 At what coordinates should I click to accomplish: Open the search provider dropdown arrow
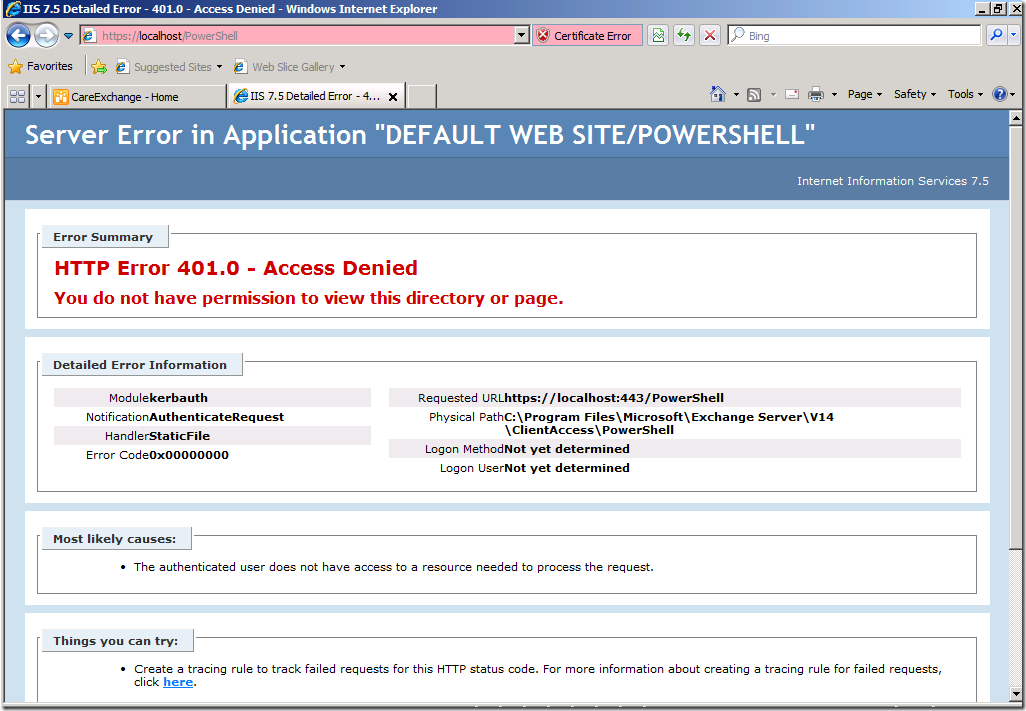1014,36
